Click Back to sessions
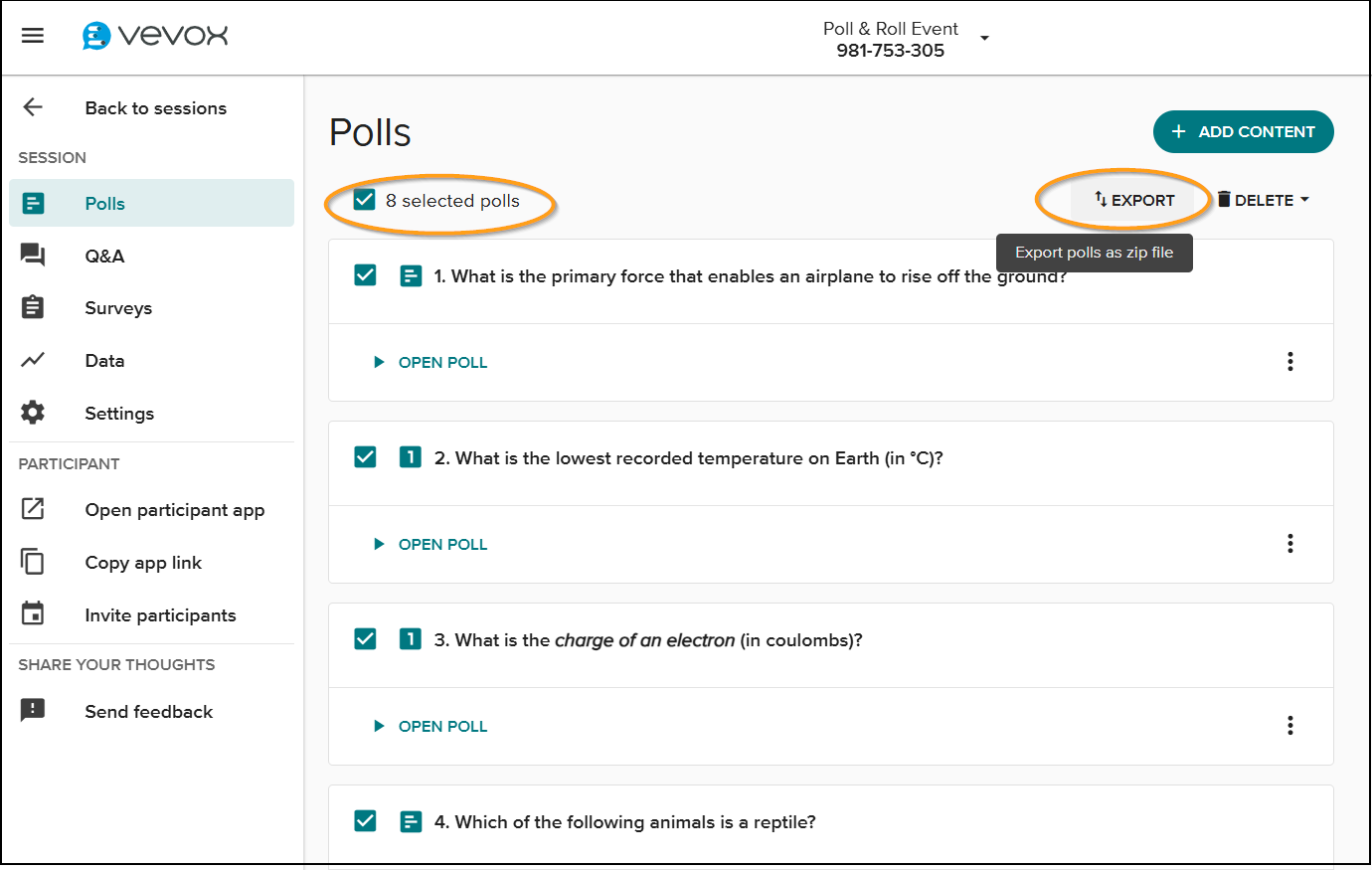Image resolution: width=1372 pixels, height=870 pixels. point(155,108)
